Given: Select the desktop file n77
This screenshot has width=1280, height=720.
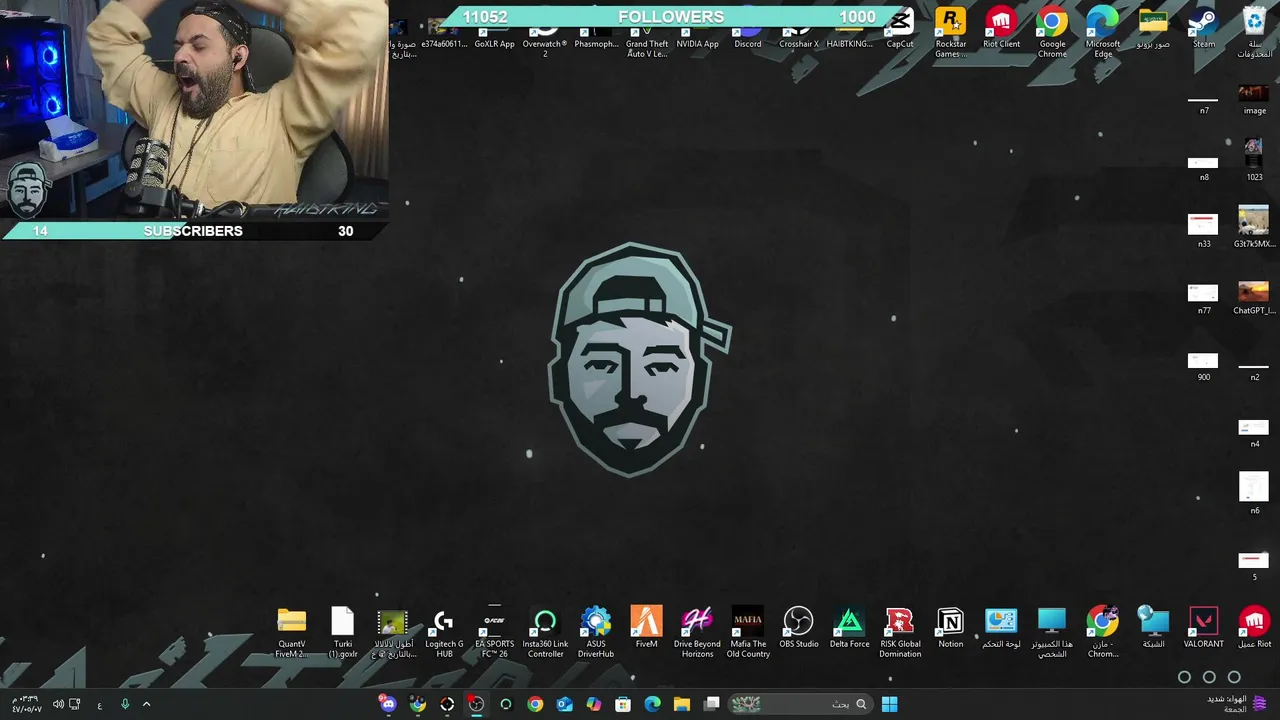Looking at the screenshot, I should click(x=1203, y=298).
